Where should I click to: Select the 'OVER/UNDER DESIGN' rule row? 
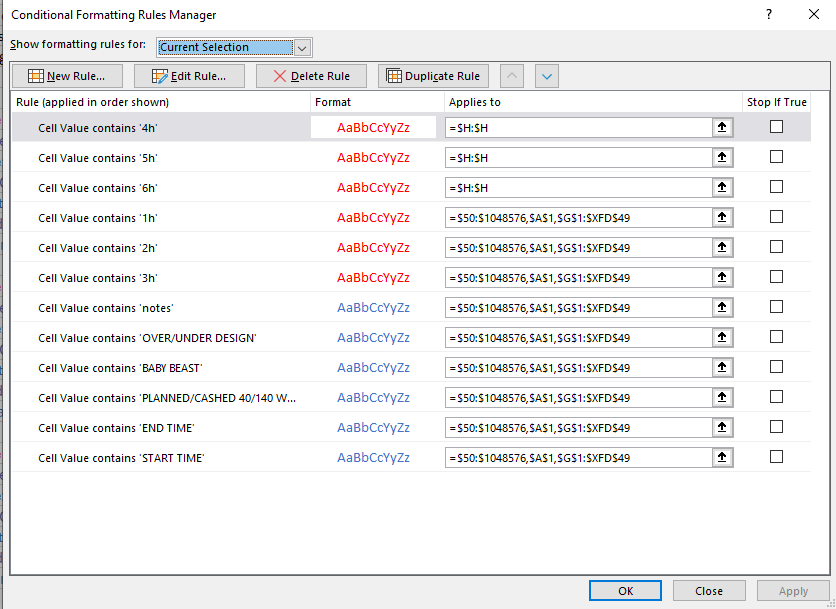pos(412,338)
